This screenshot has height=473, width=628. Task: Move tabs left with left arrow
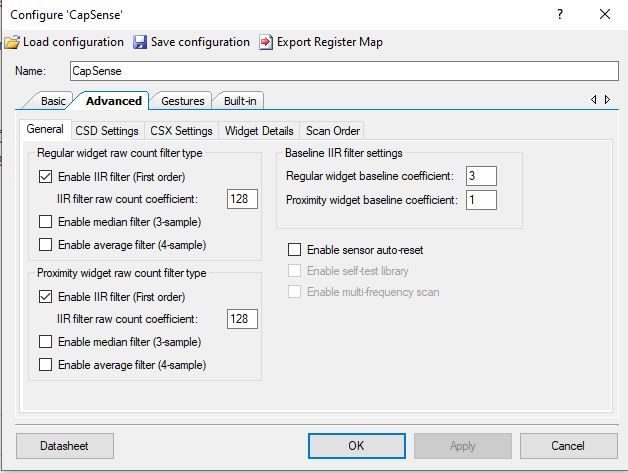[x=594, y=99]
